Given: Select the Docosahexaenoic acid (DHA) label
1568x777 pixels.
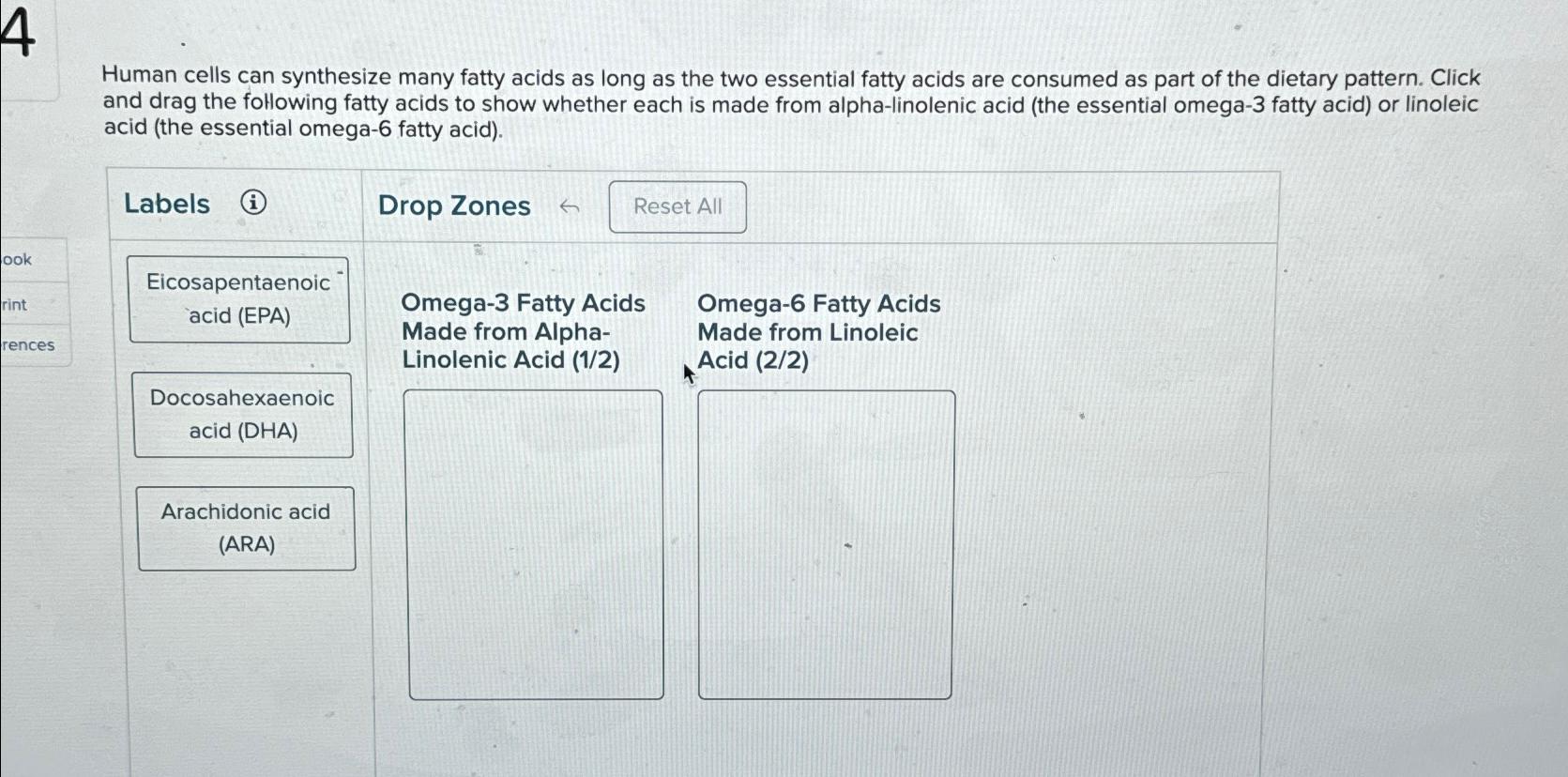Looking at the screenshot, I should pyautogui.click(x=243, y=414).
